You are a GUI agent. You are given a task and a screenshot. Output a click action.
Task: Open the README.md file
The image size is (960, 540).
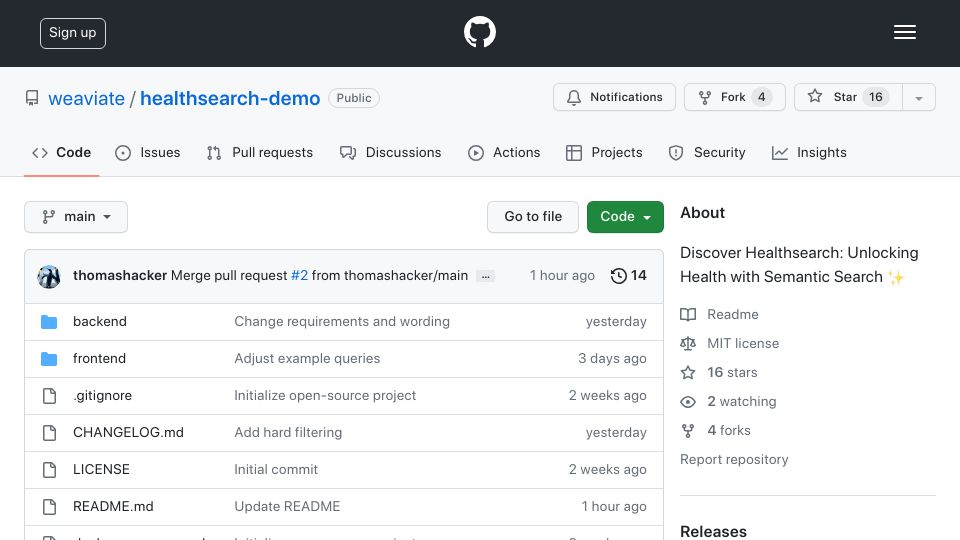113,506
